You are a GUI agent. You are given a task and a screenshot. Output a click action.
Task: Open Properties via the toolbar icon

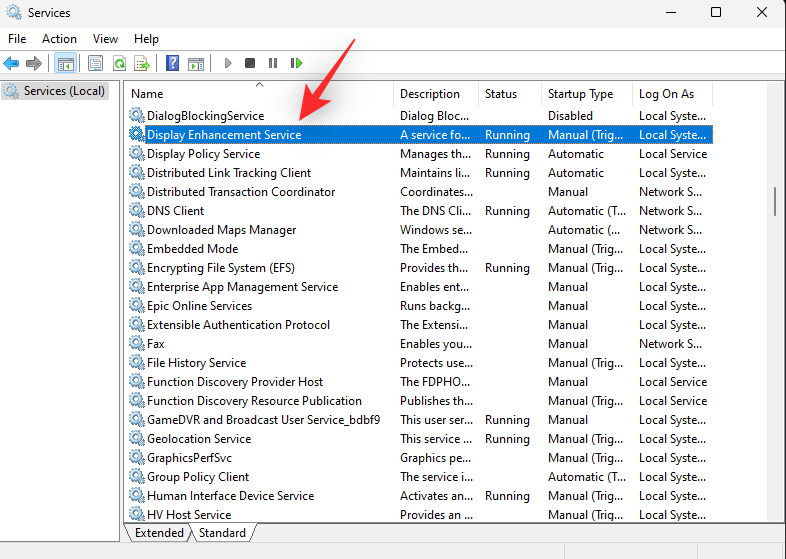click(x=96, y=63)
